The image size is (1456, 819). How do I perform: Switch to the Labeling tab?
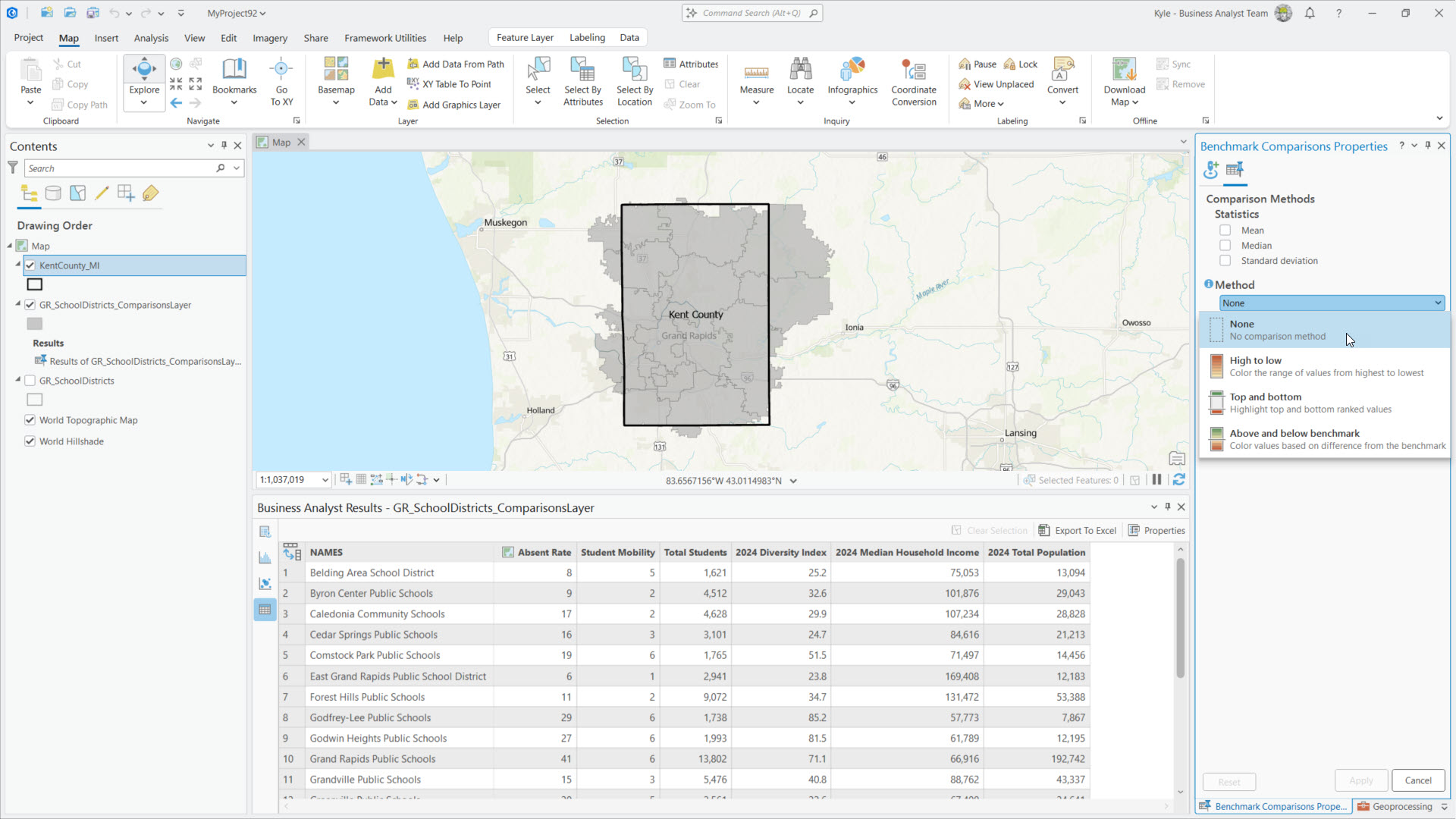tap(587, 38)
